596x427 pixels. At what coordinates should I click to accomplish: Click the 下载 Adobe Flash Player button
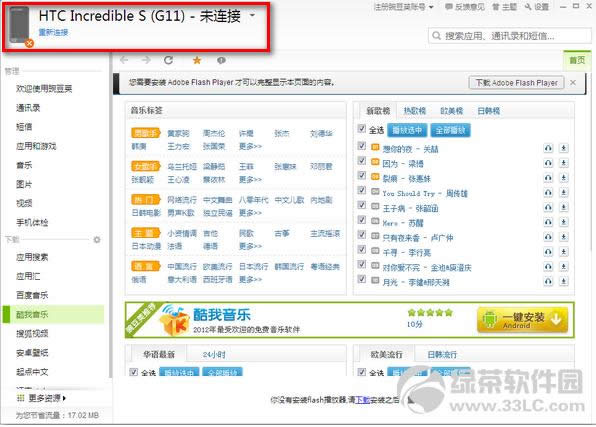(517, 83)
